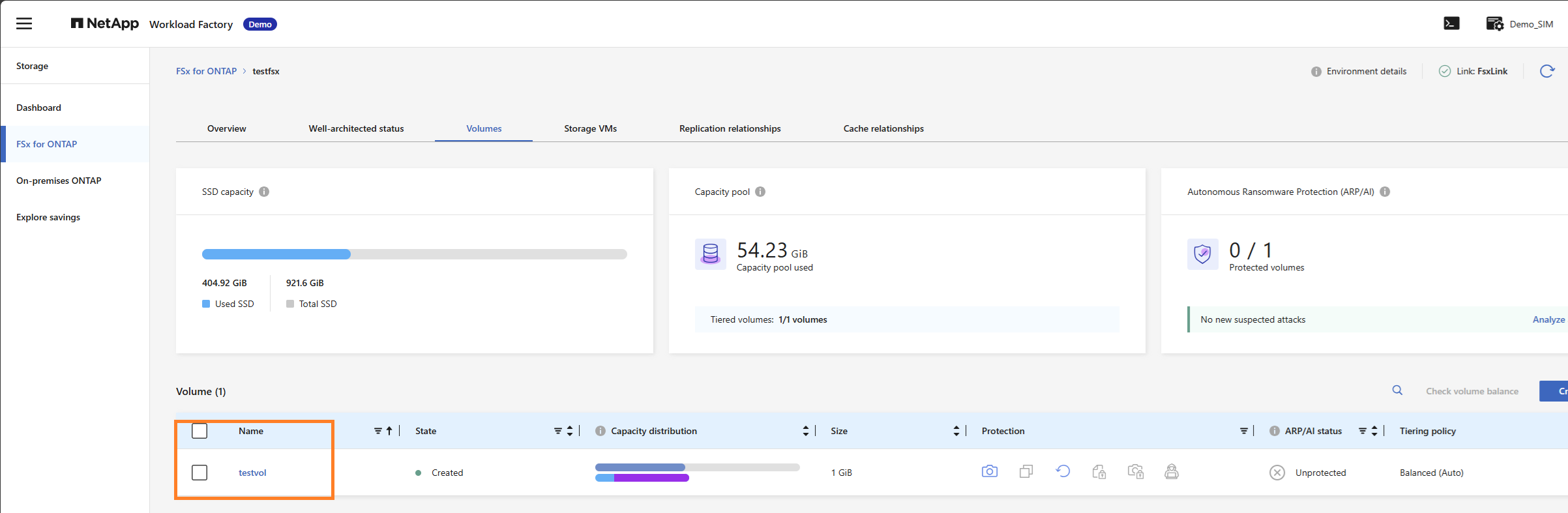
Task: Click Check volume balance button
Action: point(1472,391)
